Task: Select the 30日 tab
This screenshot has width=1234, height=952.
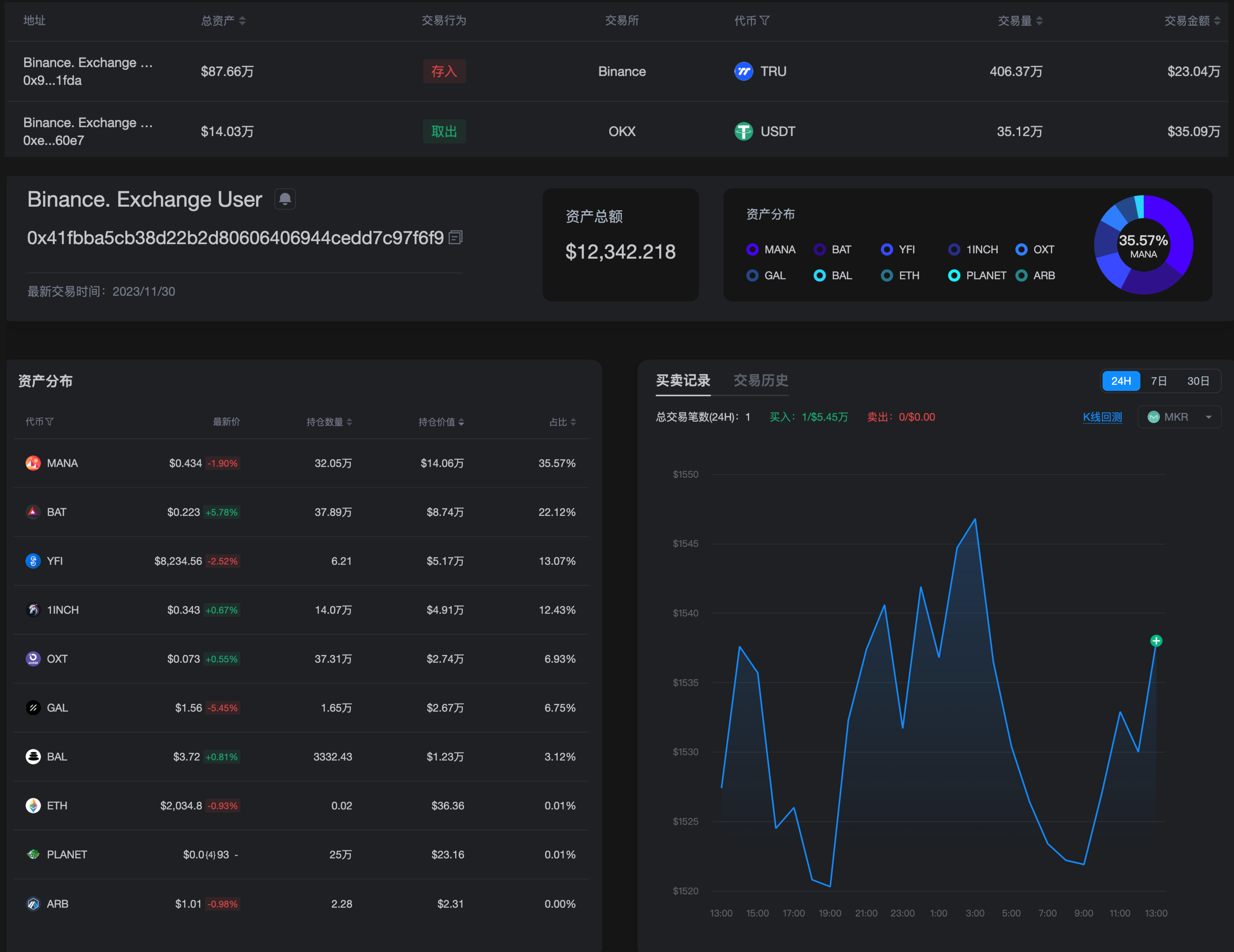Action: point(1199,381)
